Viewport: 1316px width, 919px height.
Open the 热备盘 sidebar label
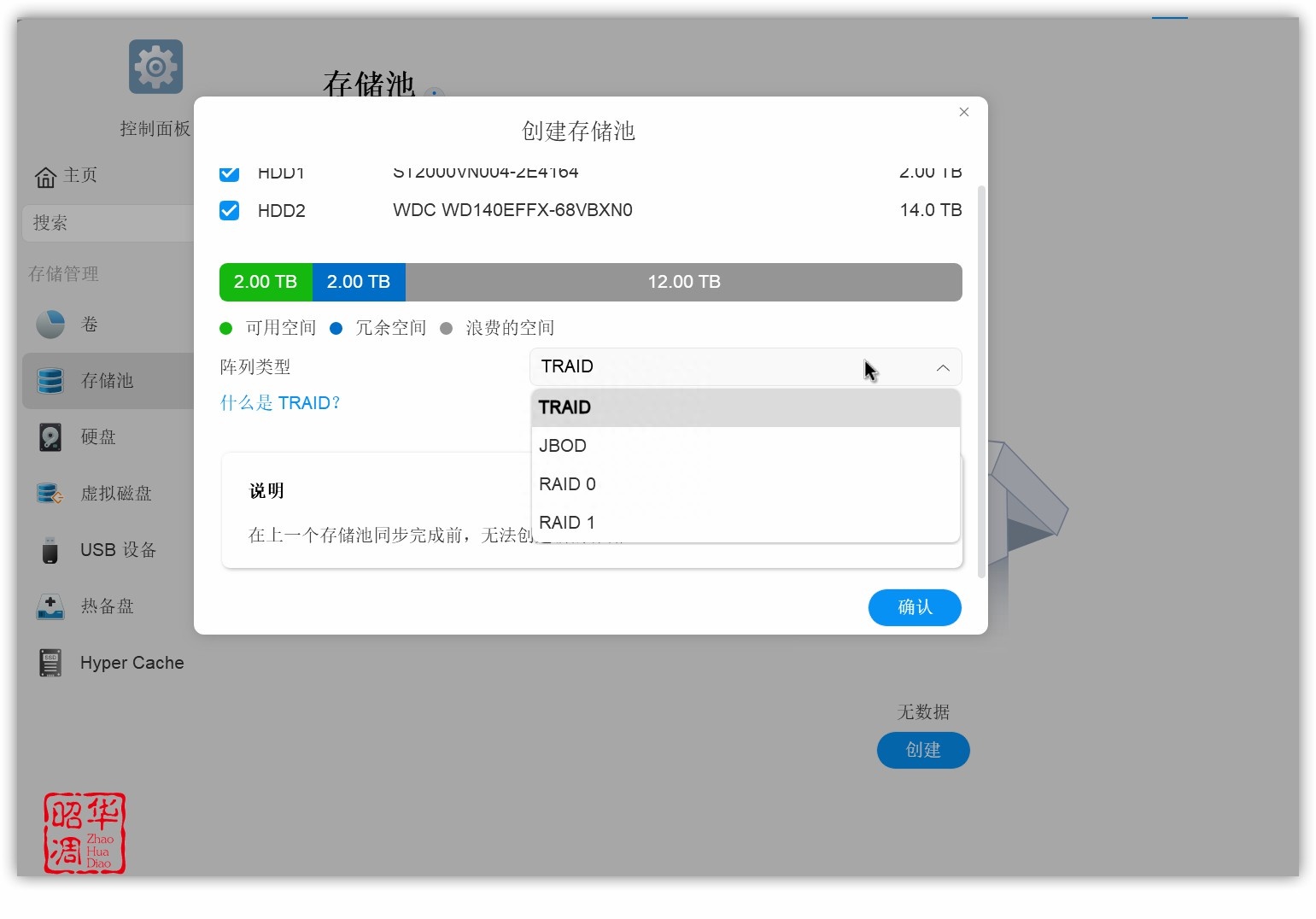coord(108,606)
